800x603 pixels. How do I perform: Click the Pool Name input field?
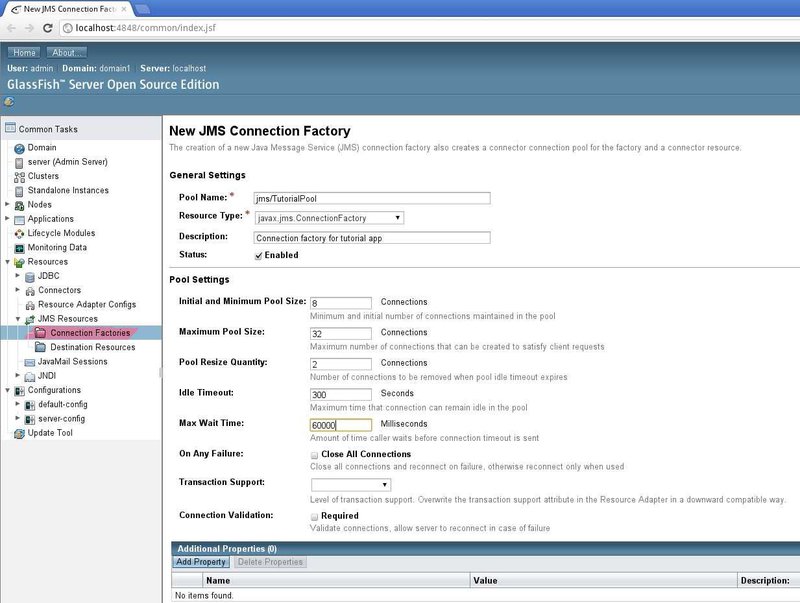372,198
